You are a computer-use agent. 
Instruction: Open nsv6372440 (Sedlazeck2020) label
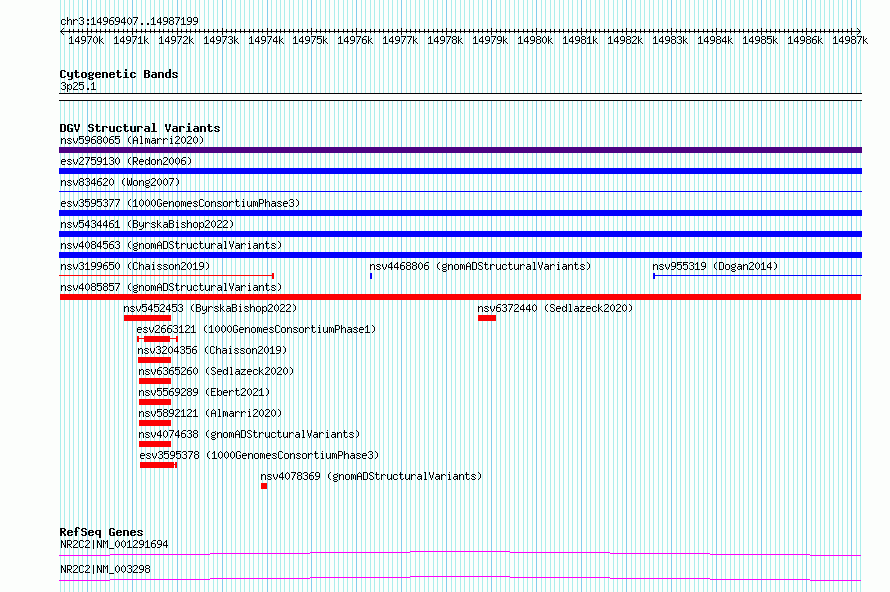click(x=555, y=308)
